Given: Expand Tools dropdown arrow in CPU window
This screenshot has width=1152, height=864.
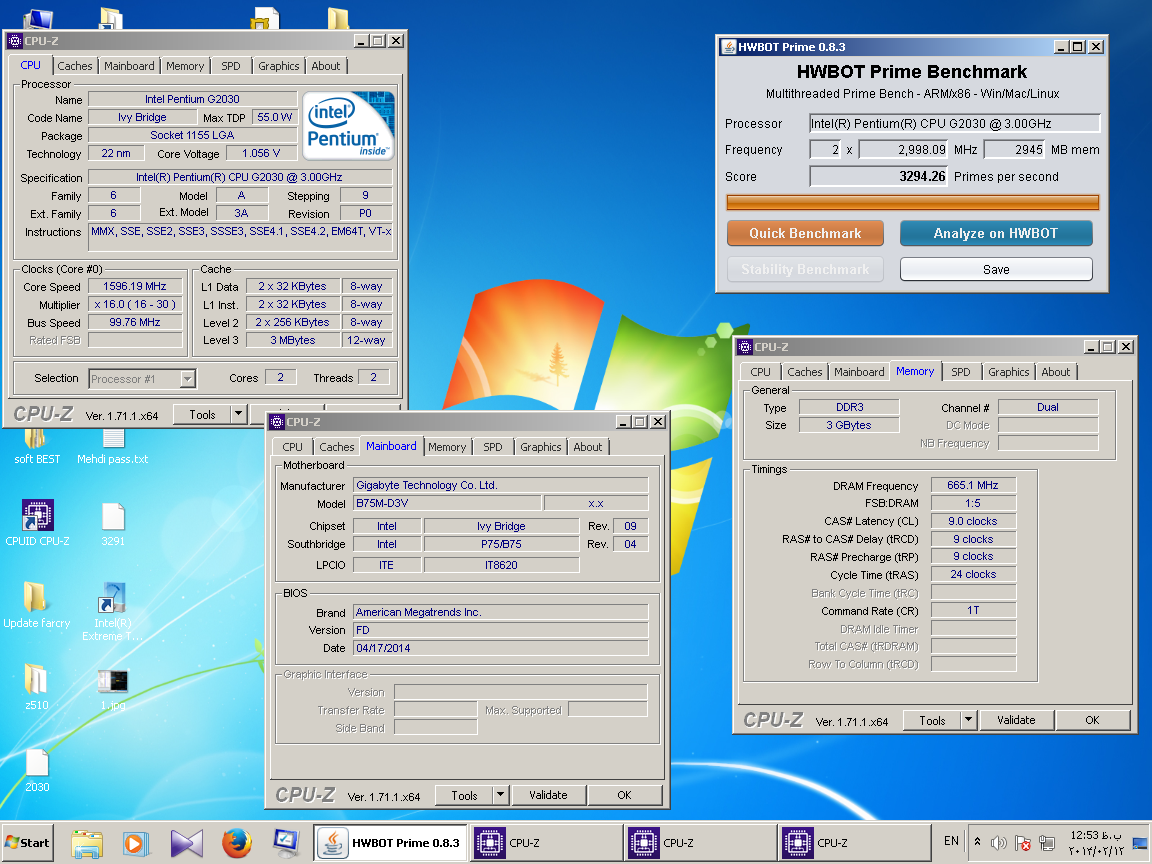Looking at the screenshot, I should (x=238, y=414).
